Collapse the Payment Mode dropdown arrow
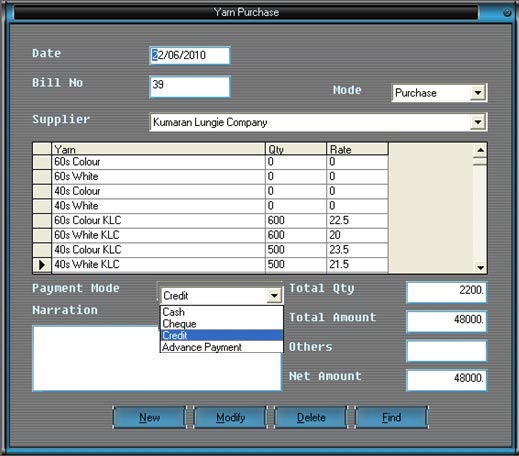The width and height of the screenshot is (519, 456). [274, 296]
